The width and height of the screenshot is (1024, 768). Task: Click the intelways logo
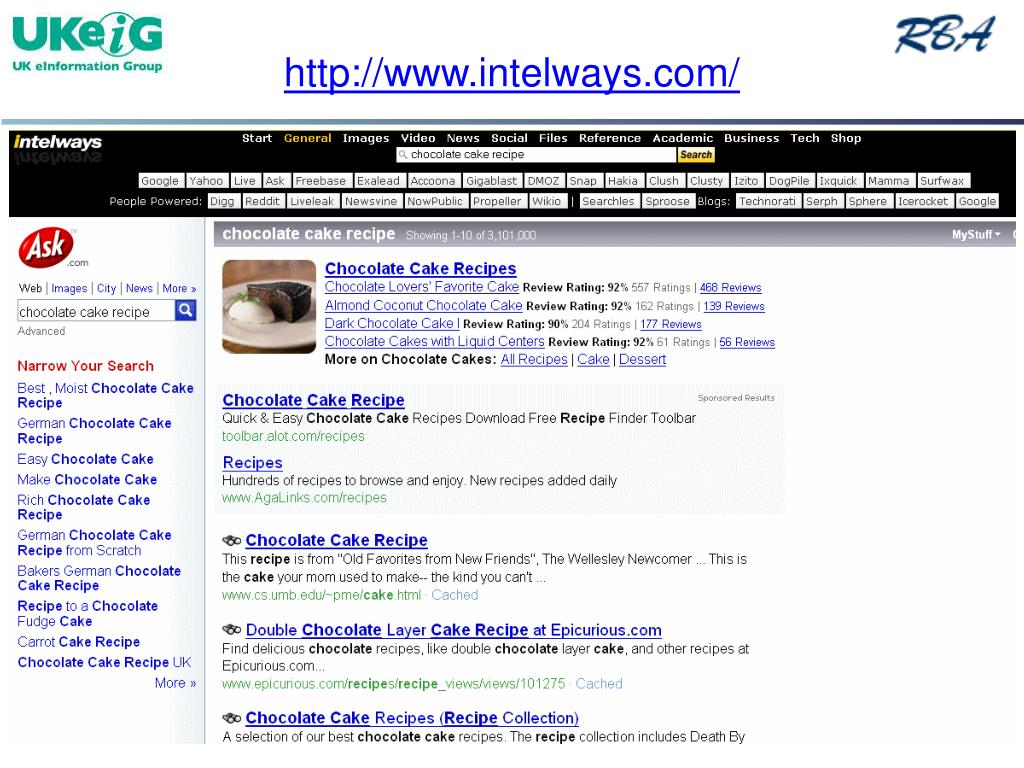tap(57, 142)
